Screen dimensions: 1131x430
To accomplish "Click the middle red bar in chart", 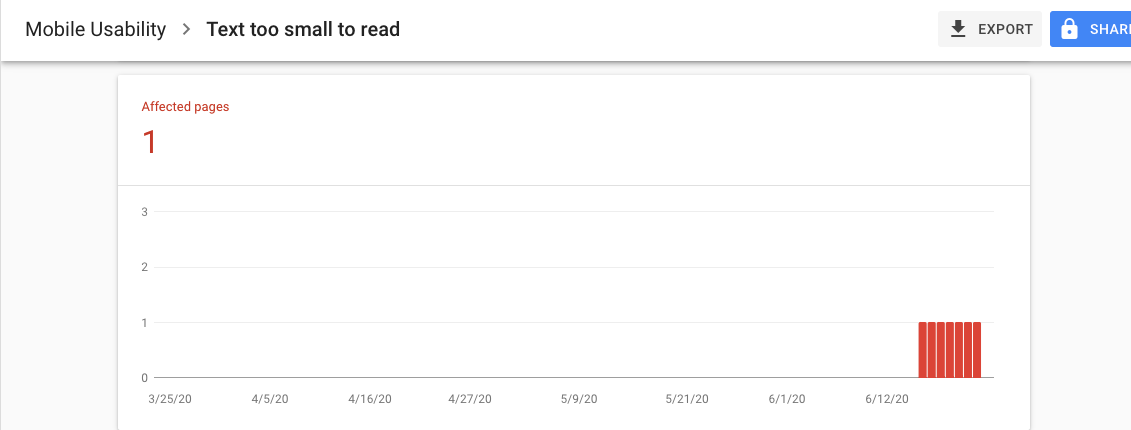I will click(x=950, y=350).
